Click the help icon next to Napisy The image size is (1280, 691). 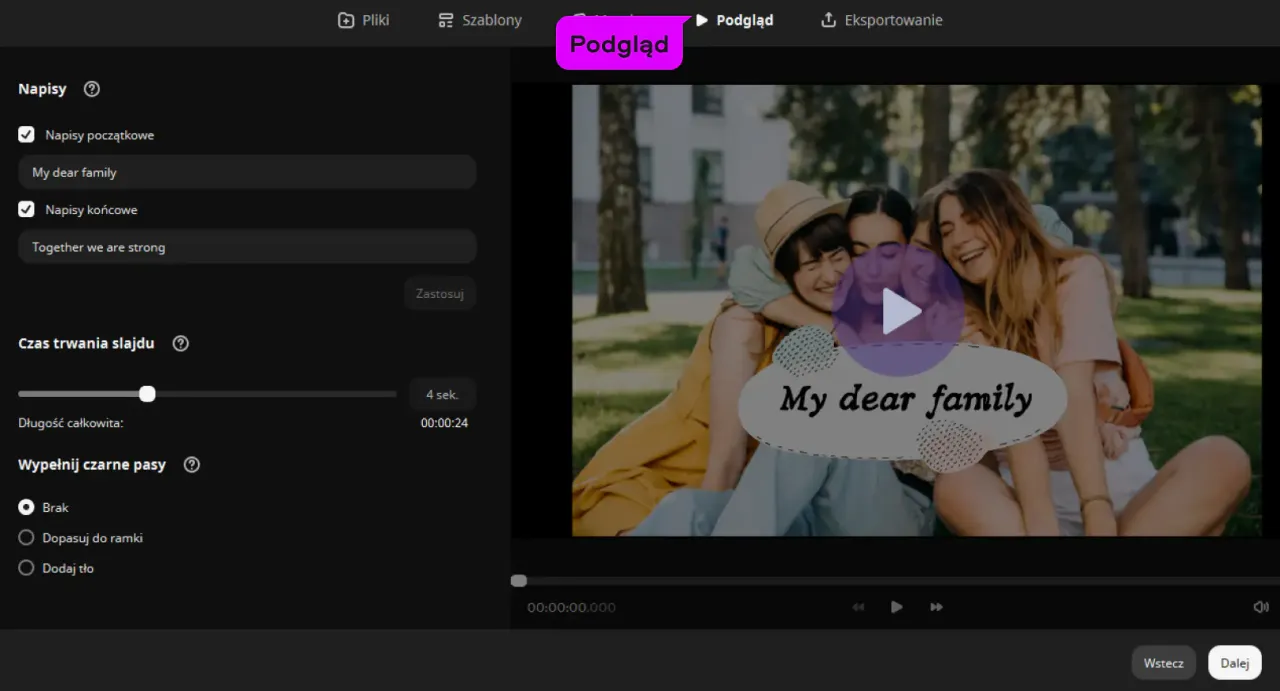[x=92, y=89]
